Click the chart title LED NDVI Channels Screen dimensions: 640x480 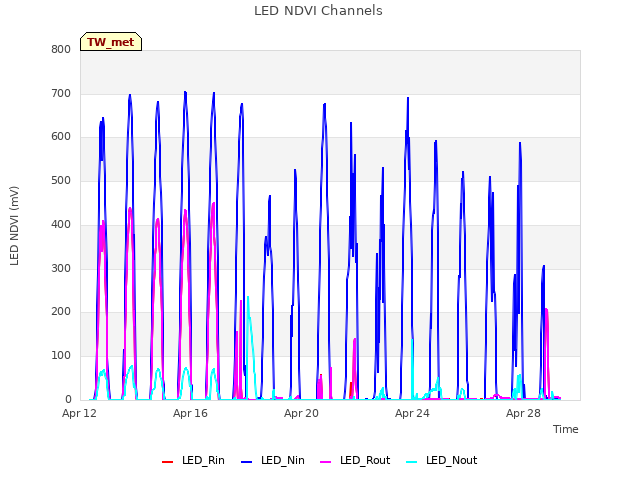(318, 11)
